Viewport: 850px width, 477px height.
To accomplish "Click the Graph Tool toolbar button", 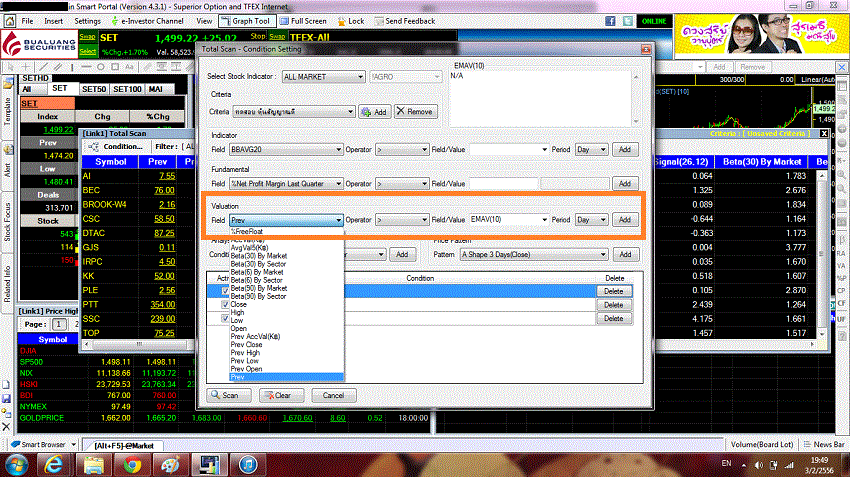I will (247, 21).
